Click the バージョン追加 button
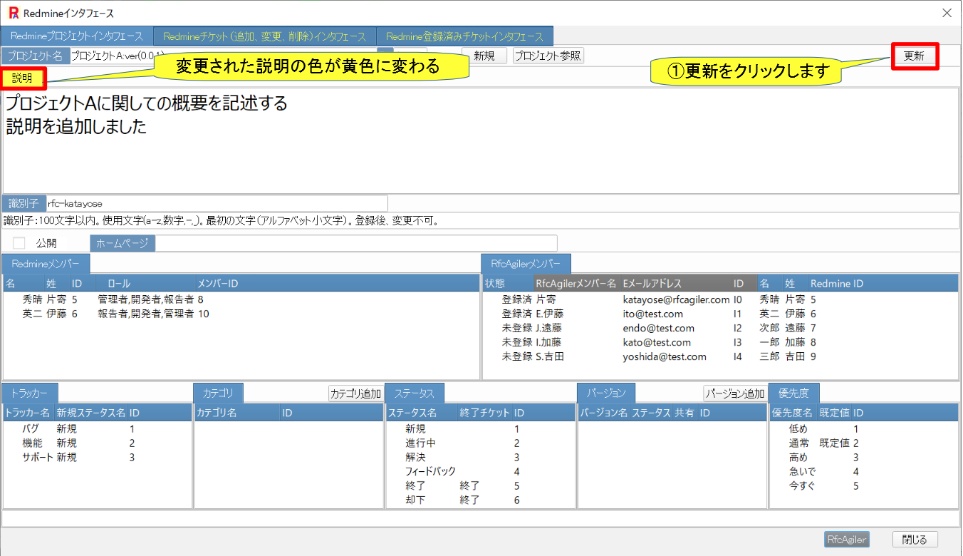The height and width of the screenshot is (556, 963). [x=735, y=394]
